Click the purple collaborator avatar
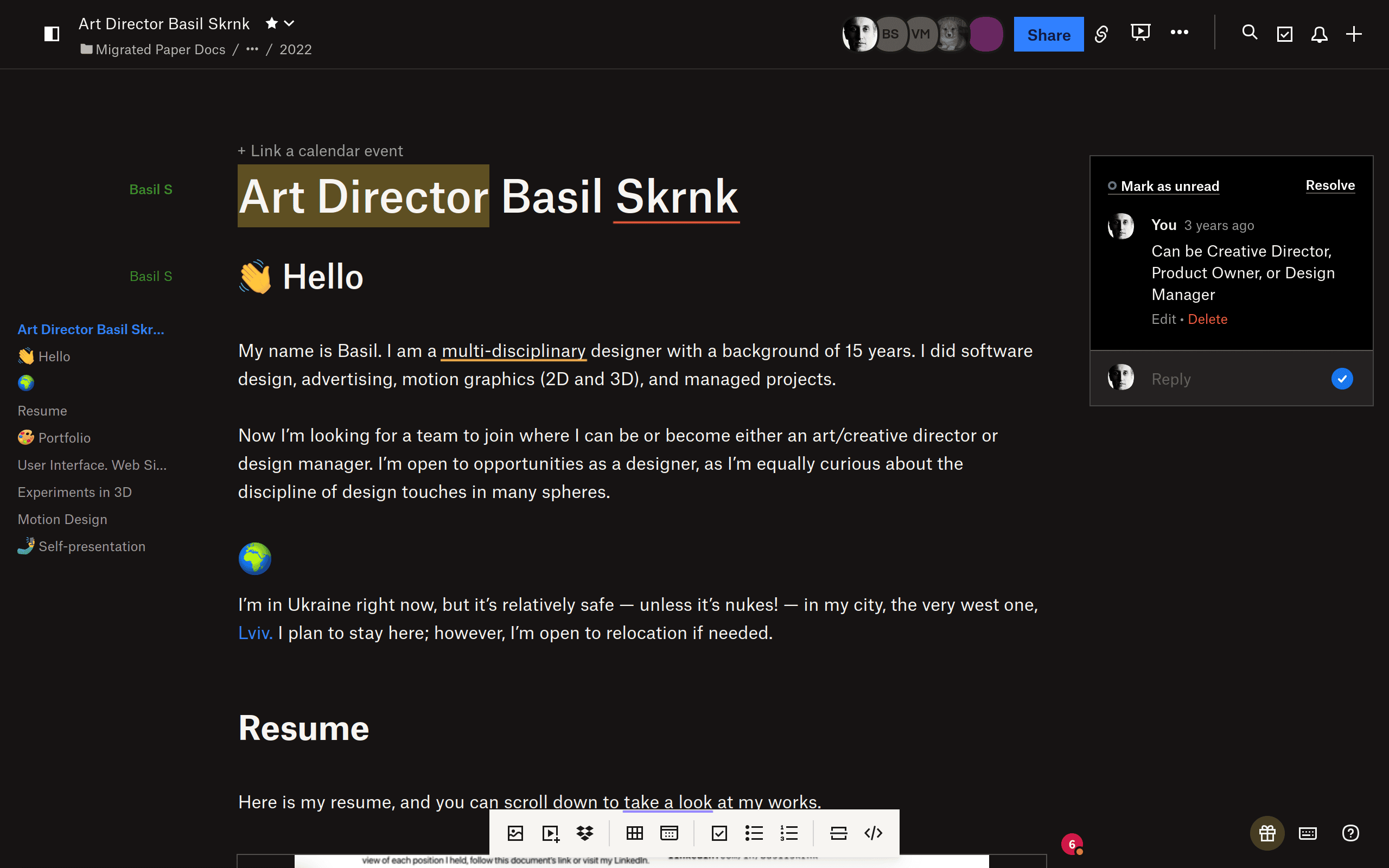The height and width of the screenshot is (868, 1389). pos(985,34)
